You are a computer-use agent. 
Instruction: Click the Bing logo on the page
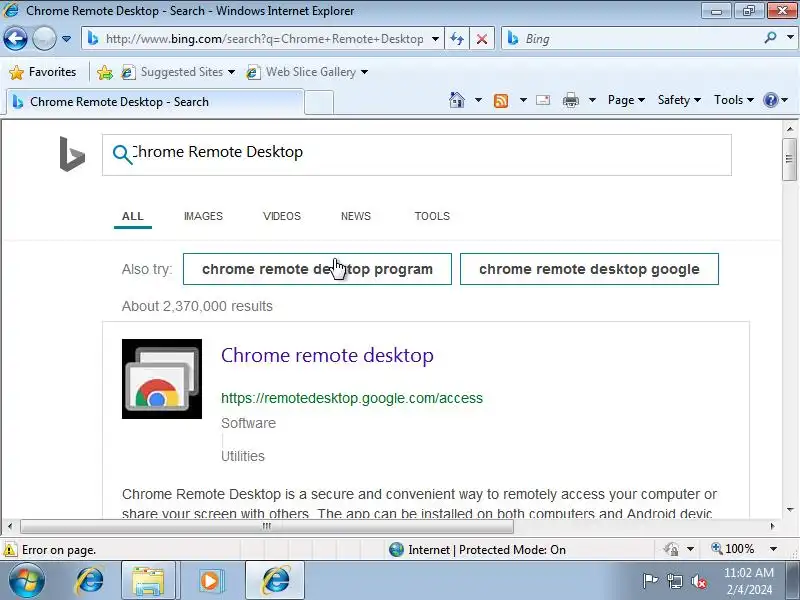(x=72, y=154)
